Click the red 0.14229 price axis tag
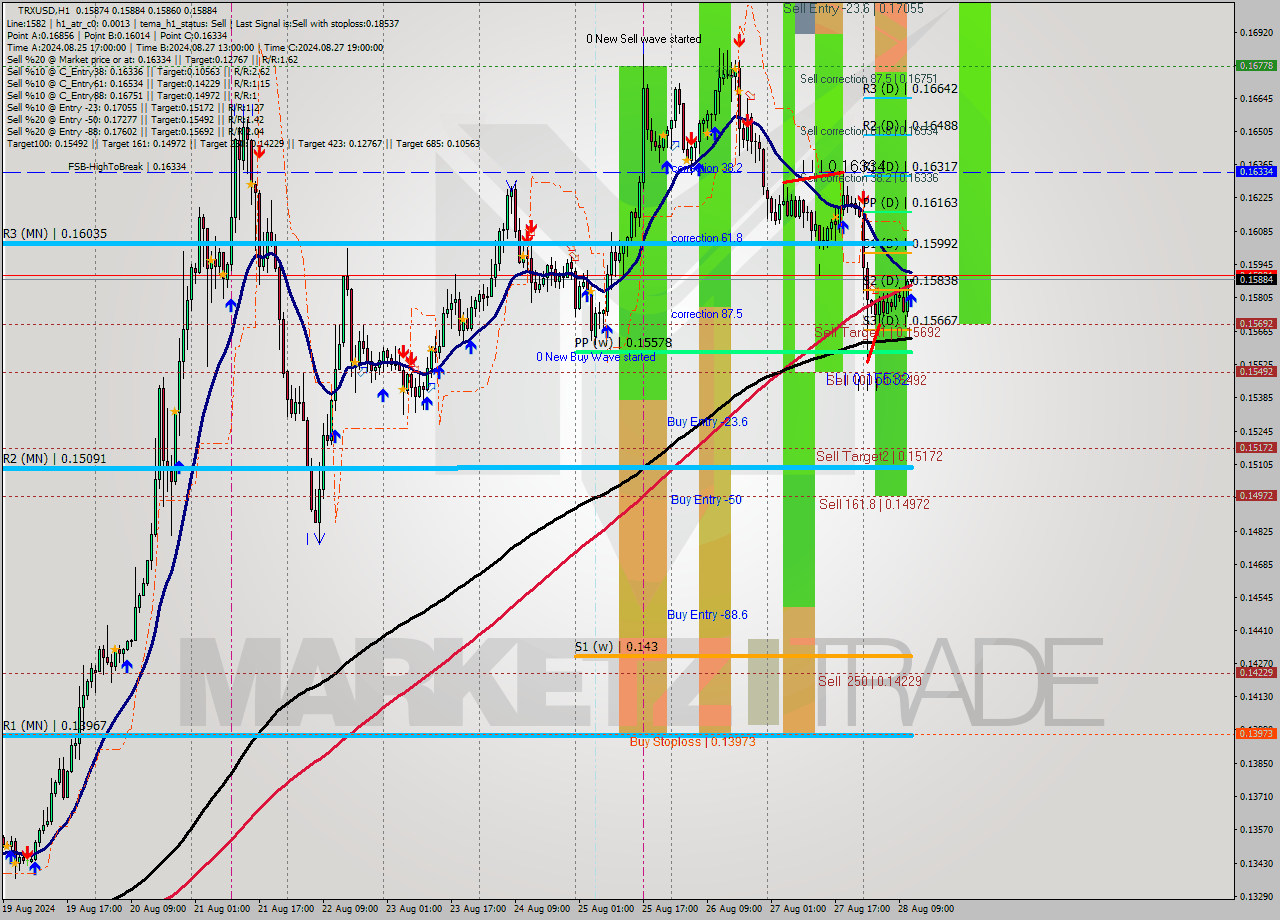This screenshot has width=1280, height=920. click(x=1255, y=673)
